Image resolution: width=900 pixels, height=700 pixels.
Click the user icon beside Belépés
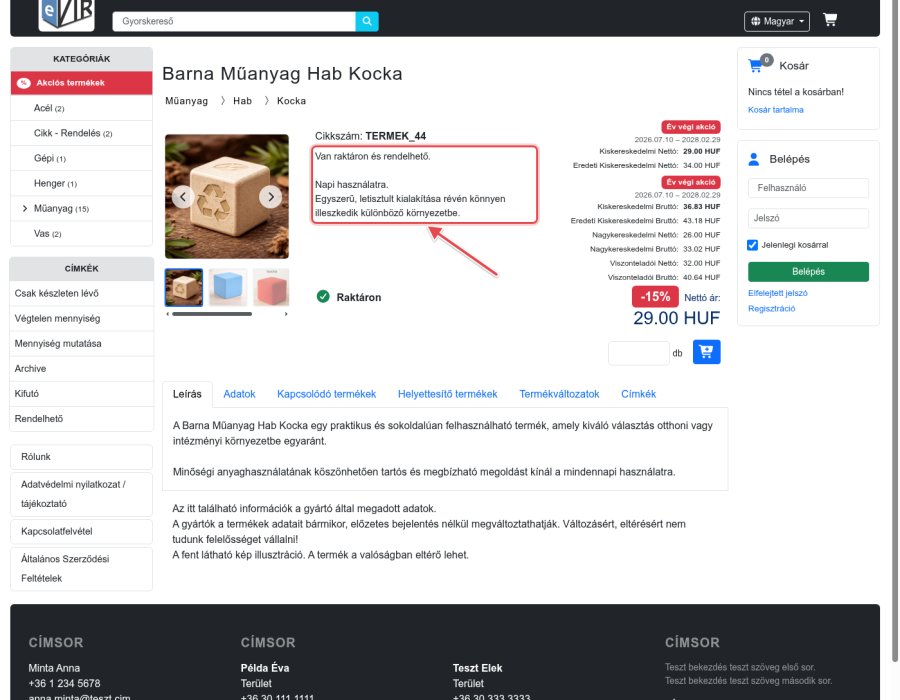(x=754, y=159)
